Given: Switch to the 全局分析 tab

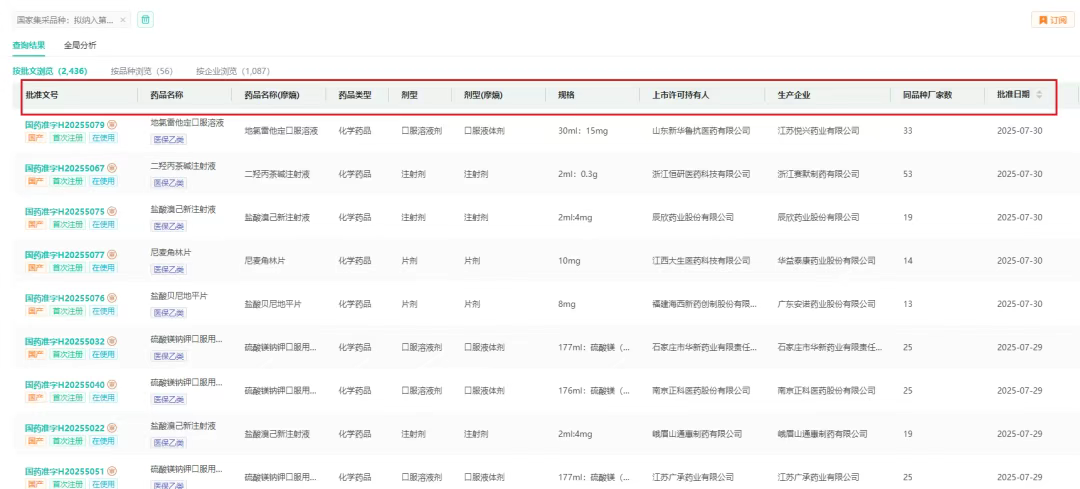Looking at the screenshot, I should (80, 45).
